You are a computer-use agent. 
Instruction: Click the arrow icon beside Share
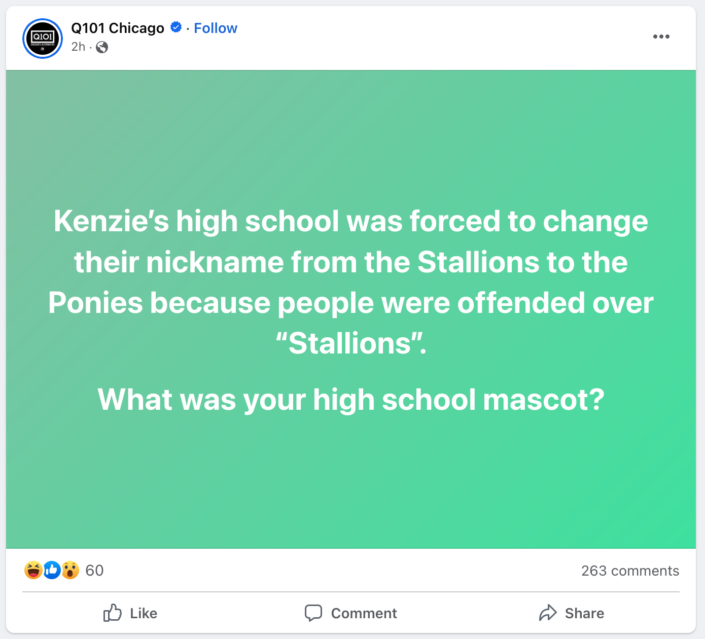547,613
